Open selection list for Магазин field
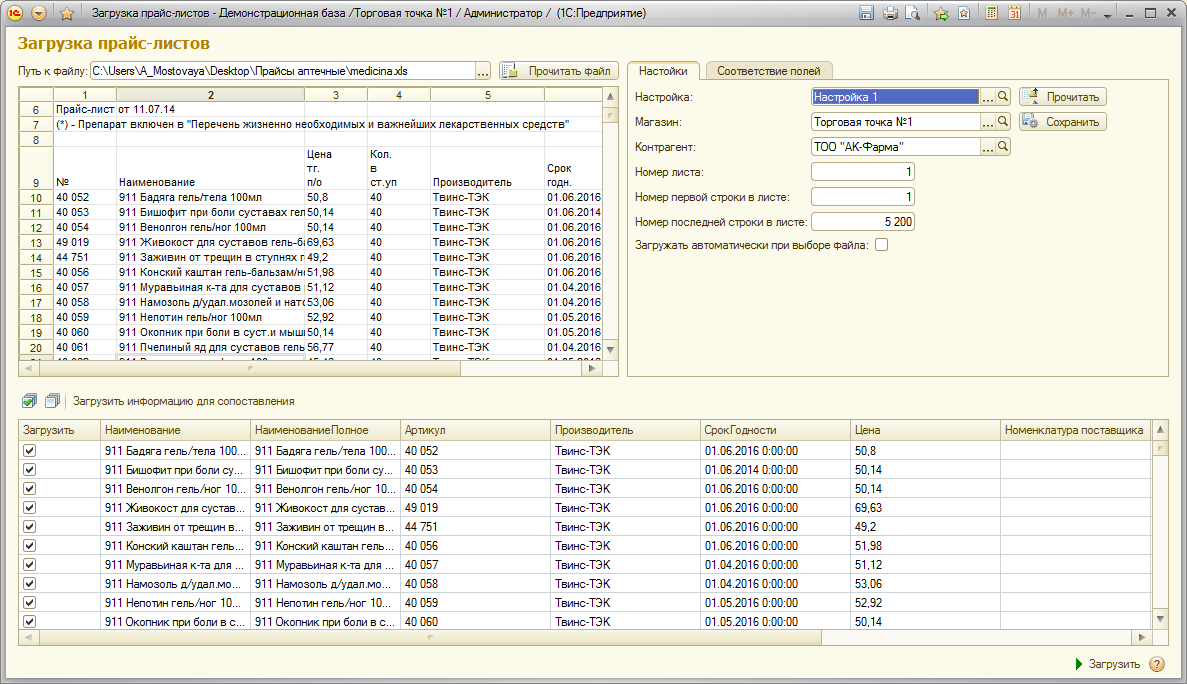This screenshot has width=1187, height=684. click(x=987, y=122)
